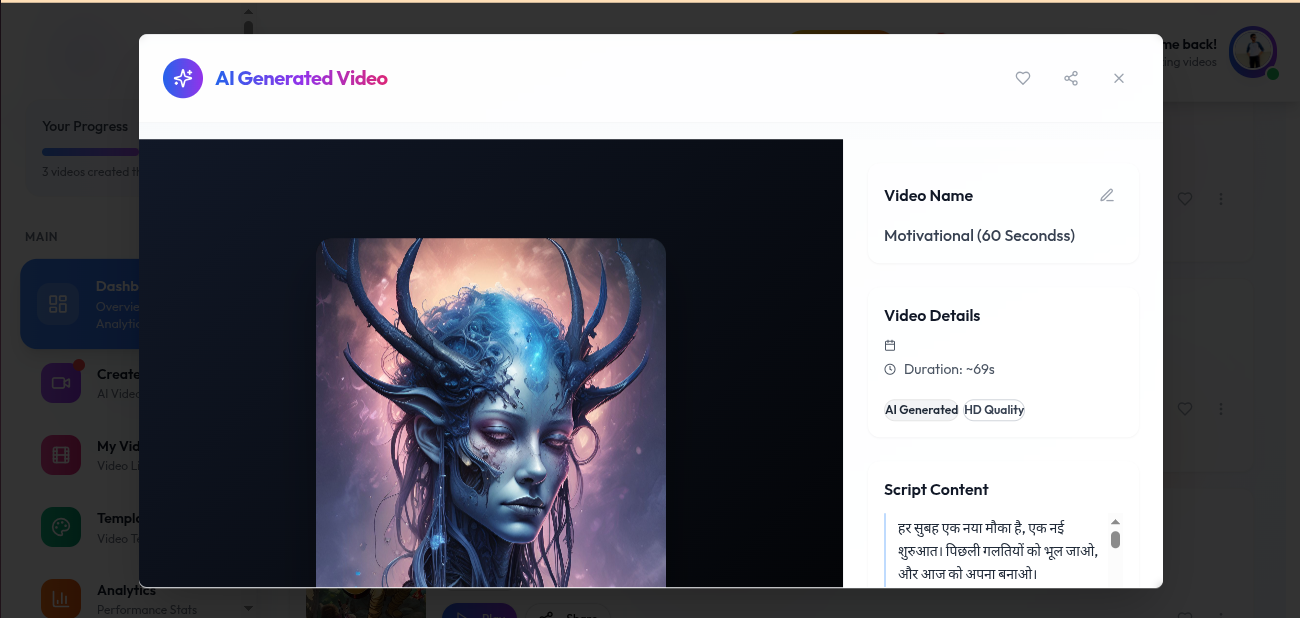Open the Analytics bar chart icon in sidebar
This screenshot has height=618, width=1300.
pyautogui.click(x=61, y=598)
